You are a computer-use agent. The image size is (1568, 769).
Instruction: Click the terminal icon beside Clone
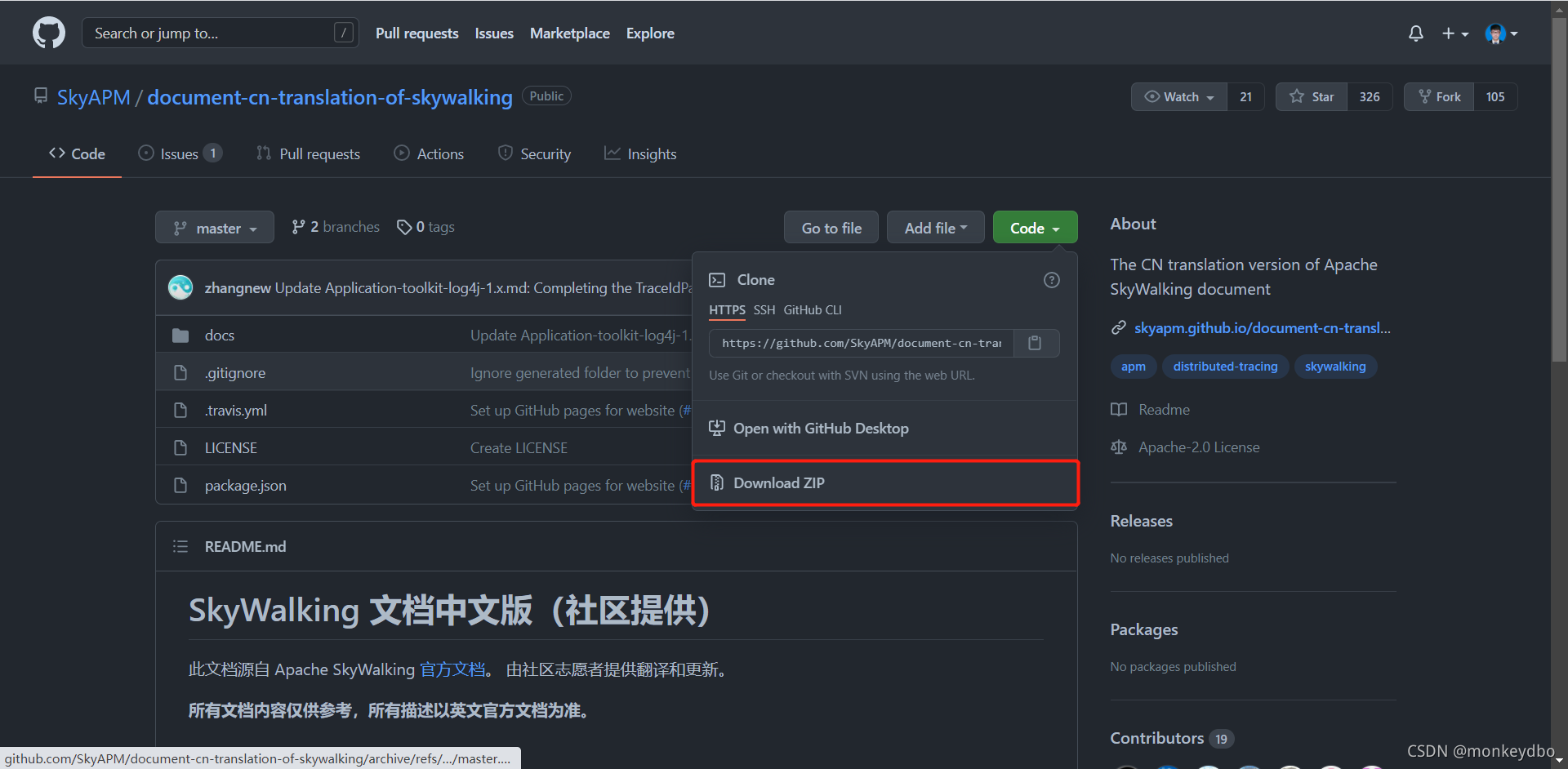[717, 280]
